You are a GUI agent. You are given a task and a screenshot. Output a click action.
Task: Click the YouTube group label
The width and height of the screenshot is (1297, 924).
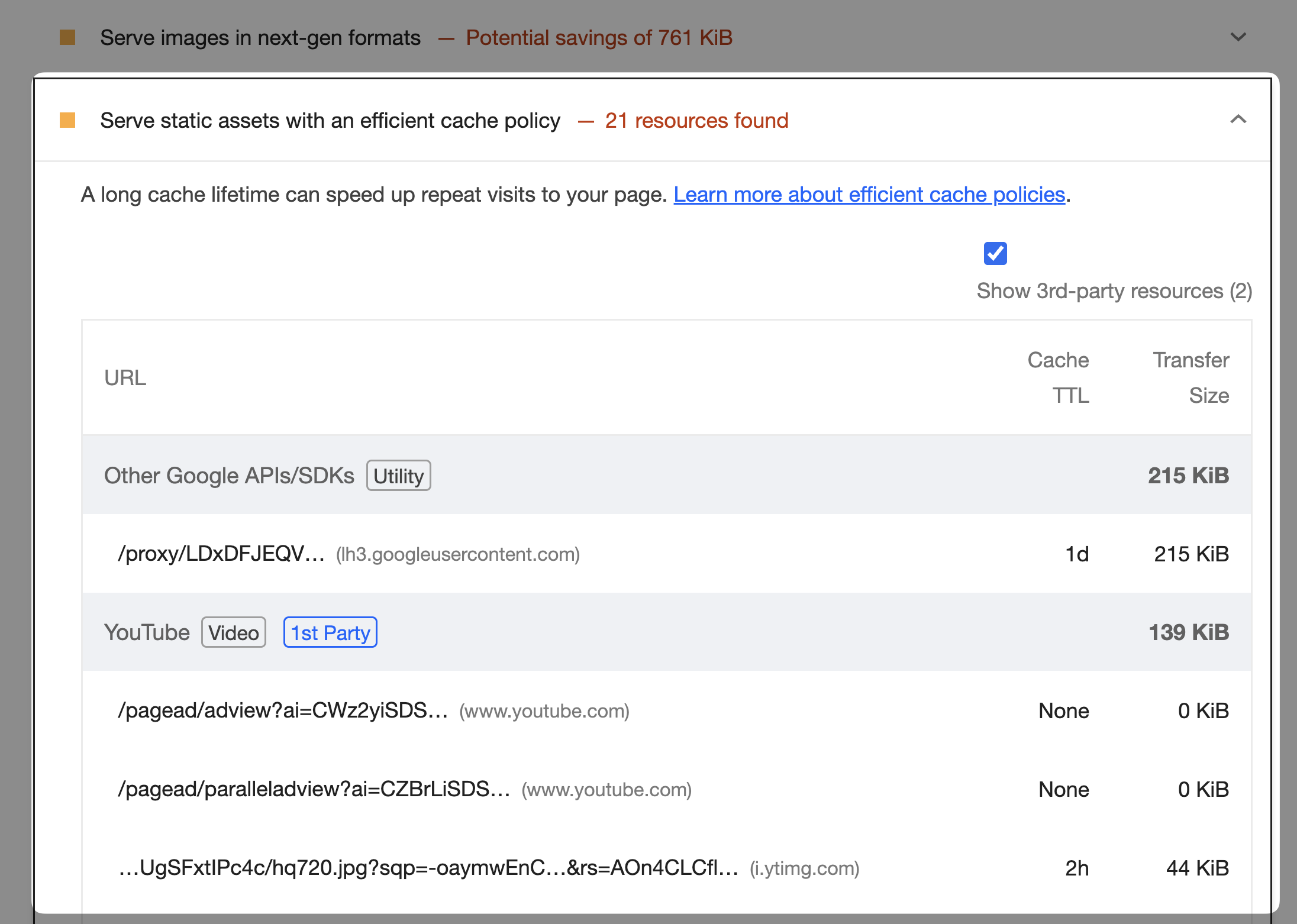coord(147,632)
